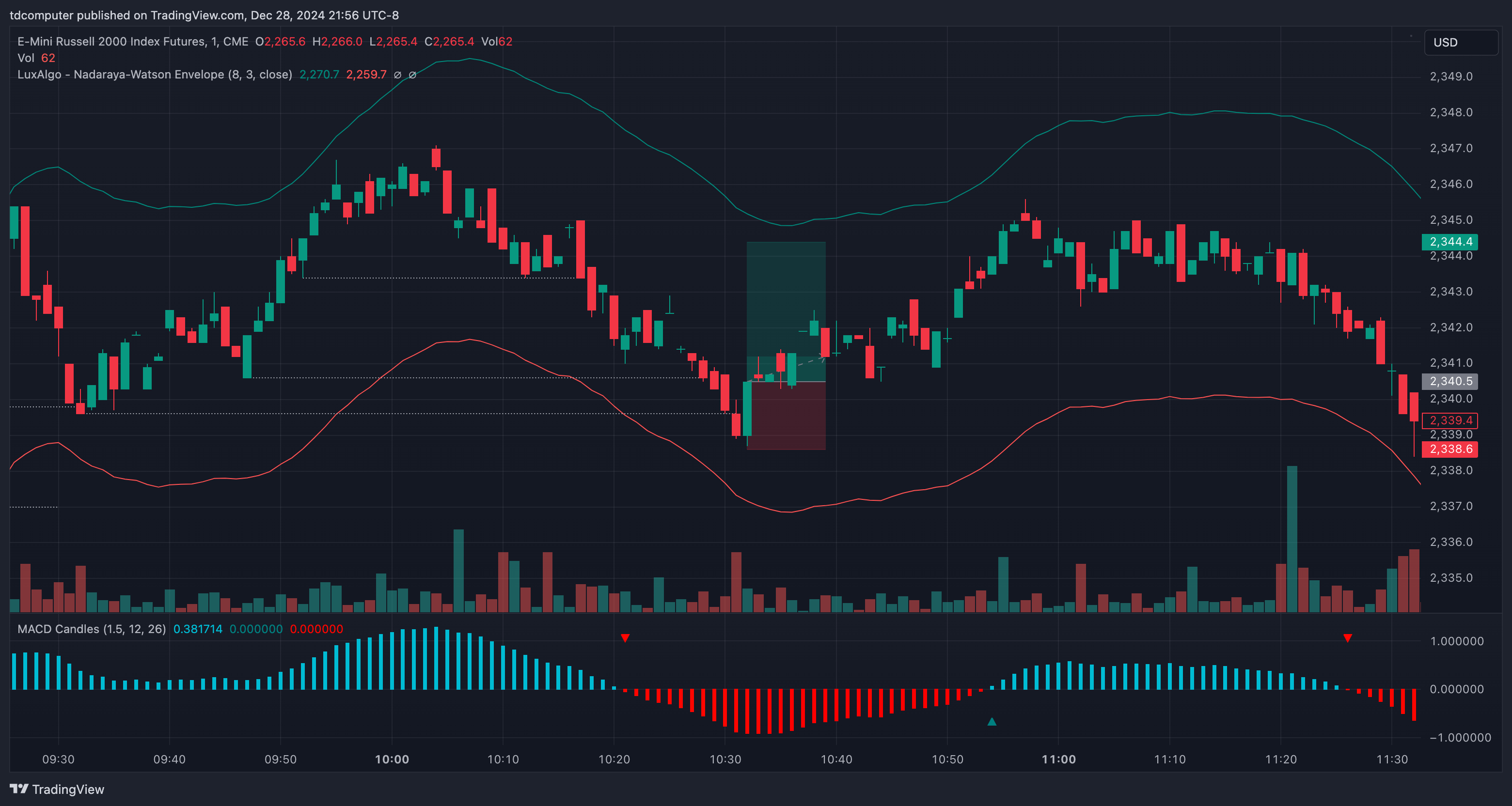1512x806 pixels.
Task: Select the LuxAlgo Nadaraya-Watson Envelope legend label
Action: [x=155, y=75]
